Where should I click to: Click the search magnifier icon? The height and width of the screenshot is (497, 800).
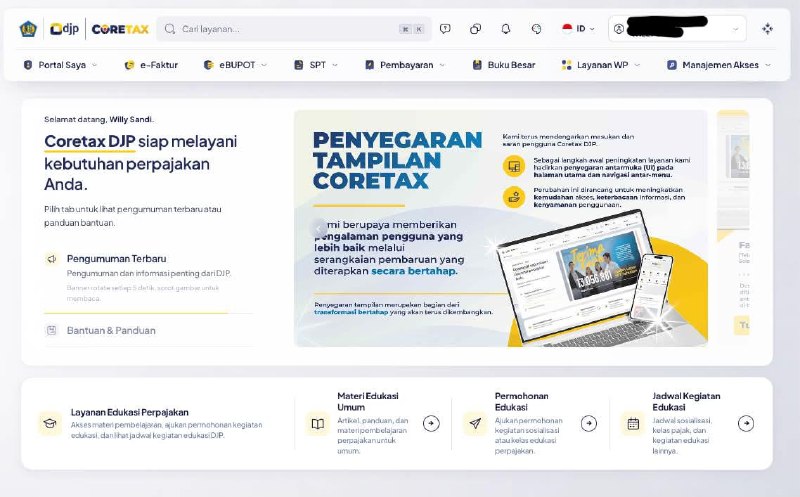(170, 29)
